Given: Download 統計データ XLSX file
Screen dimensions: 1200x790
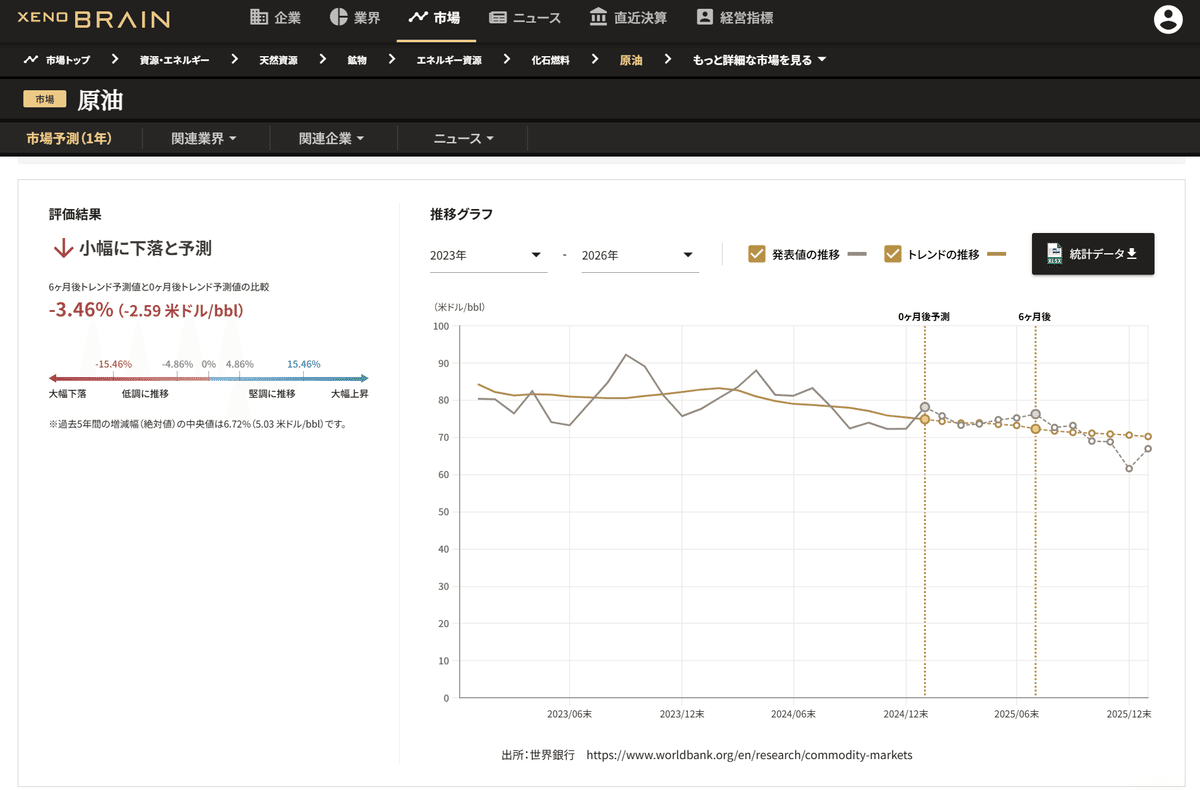Looking at the screenshot, I should click(1092, 254).
